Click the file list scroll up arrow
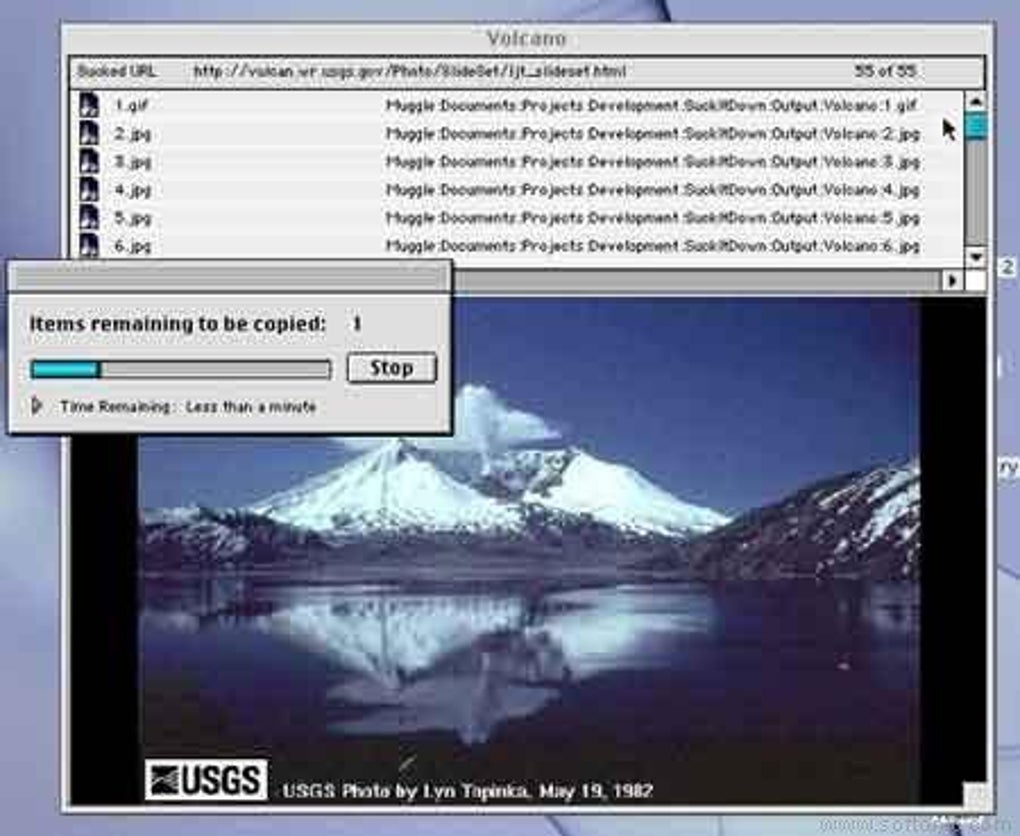 tap(976, 101)
